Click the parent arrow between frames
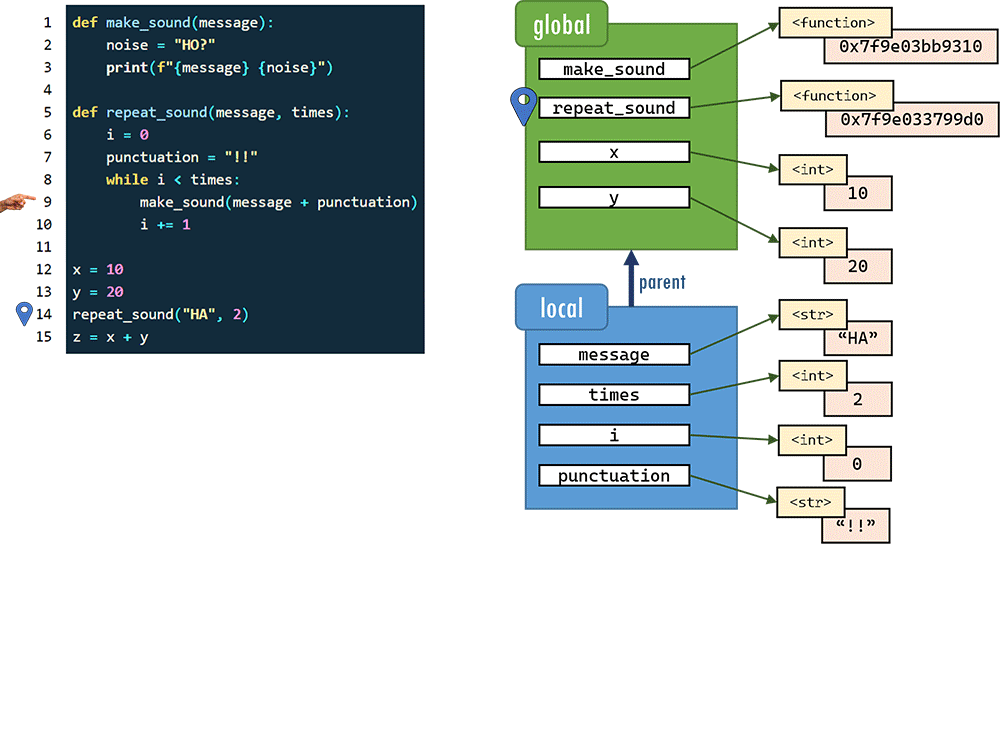 click(x=631, y=277)
